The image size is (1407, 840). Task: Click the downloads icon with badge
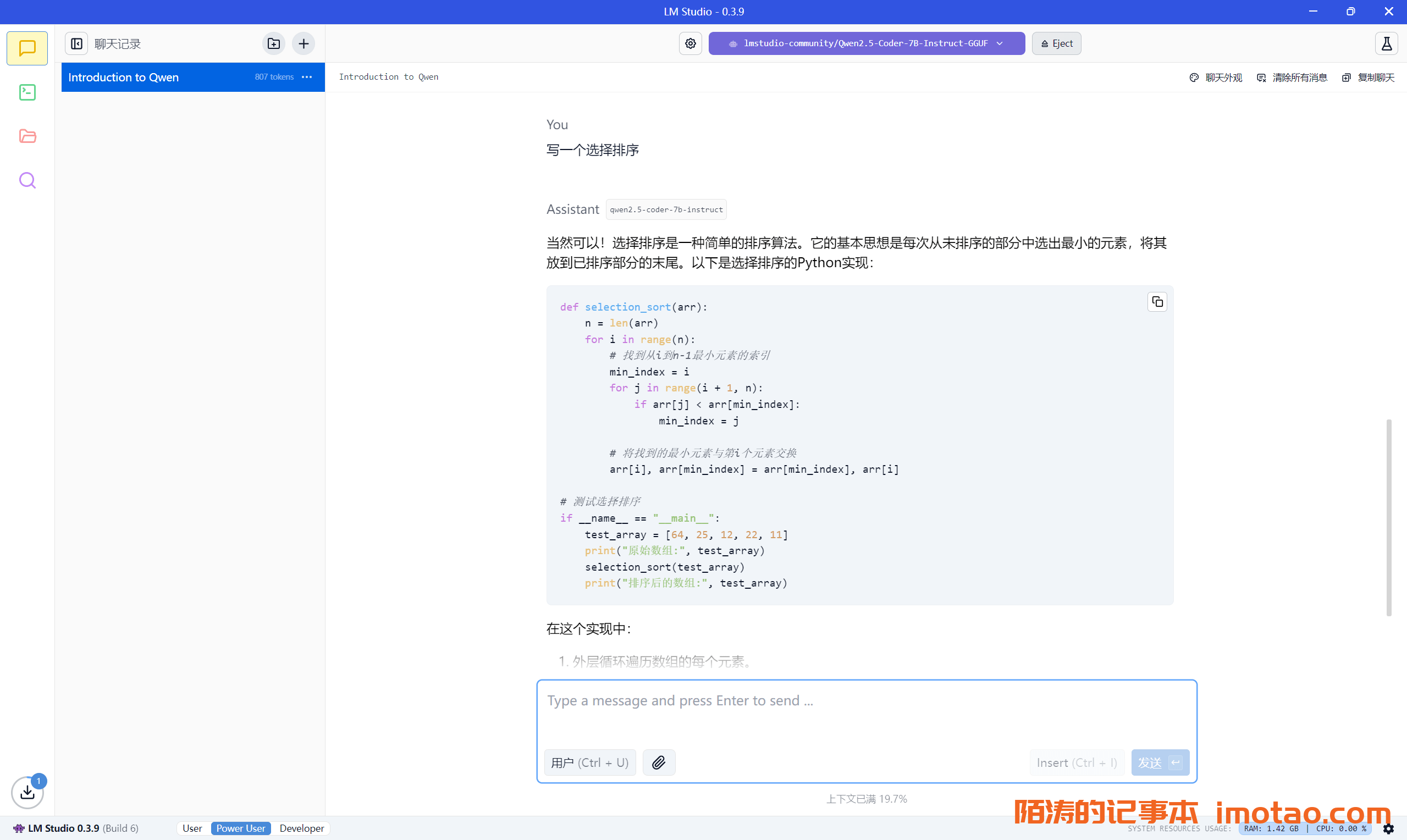pyautogui.click(x=27, y=792)
